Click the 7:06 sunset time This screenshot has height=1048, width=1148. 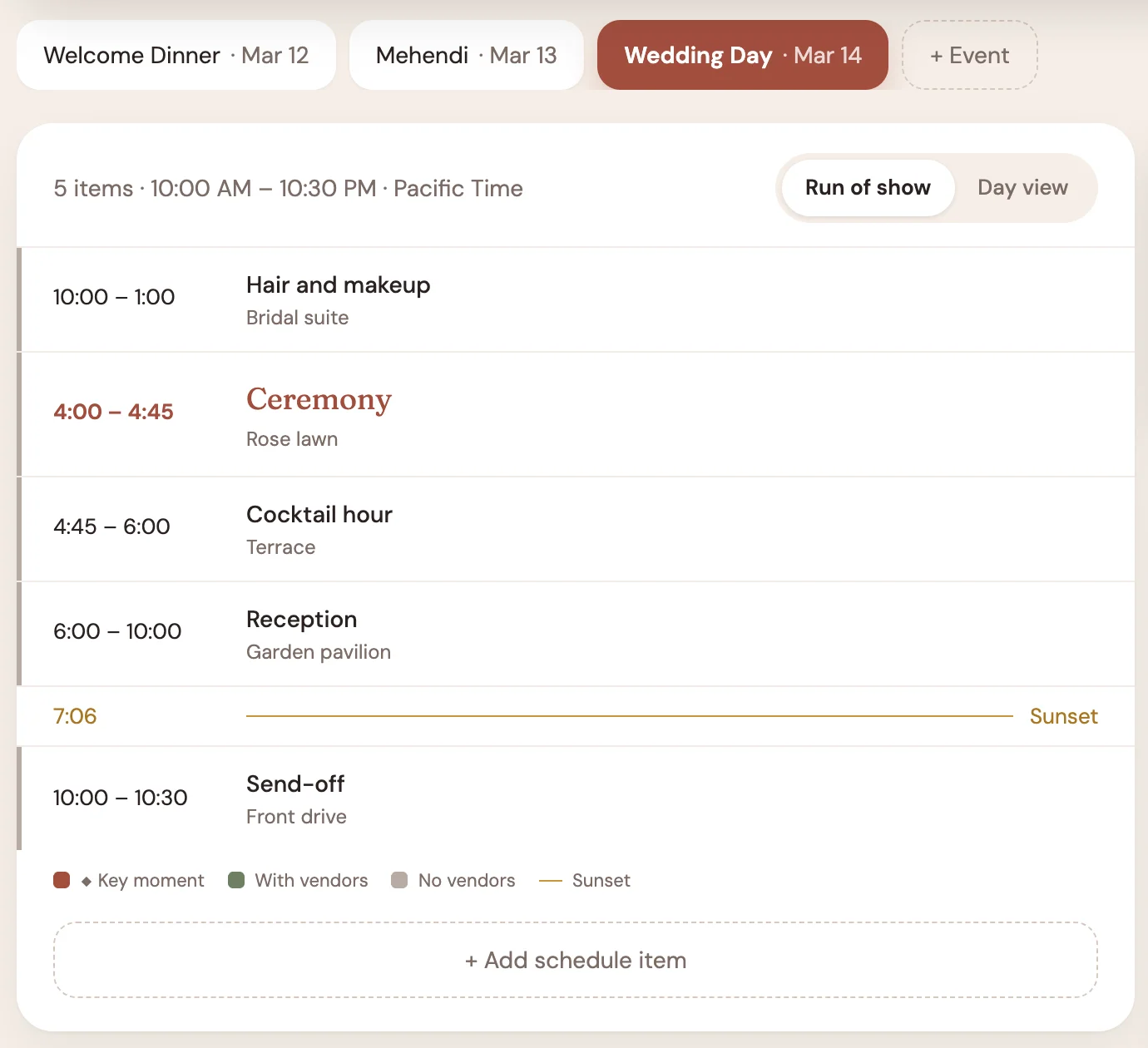(x=75, y=716)
